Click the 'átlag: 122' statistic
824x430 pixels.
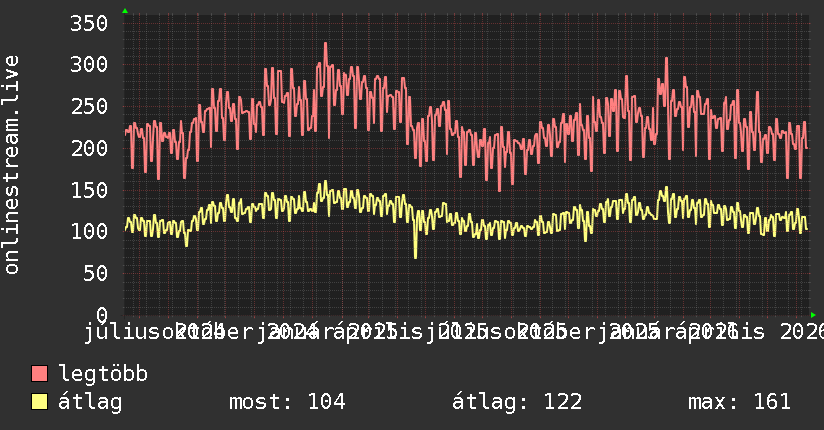tap(517, 402)
